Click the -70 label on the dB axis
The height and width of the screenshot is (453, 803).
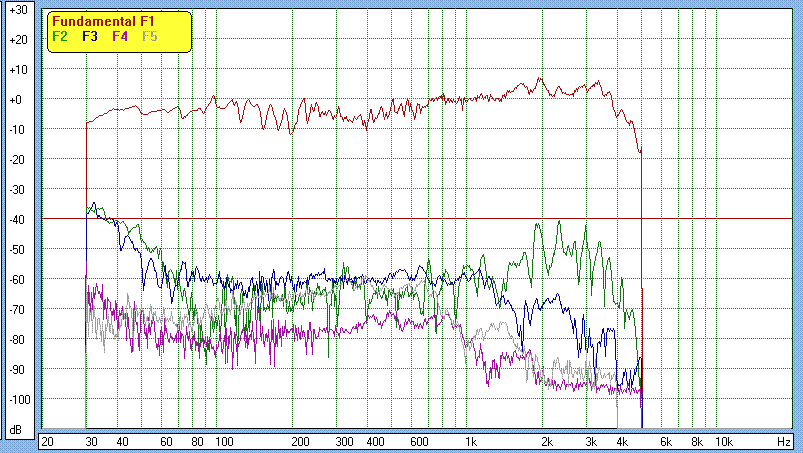(17, 309)
